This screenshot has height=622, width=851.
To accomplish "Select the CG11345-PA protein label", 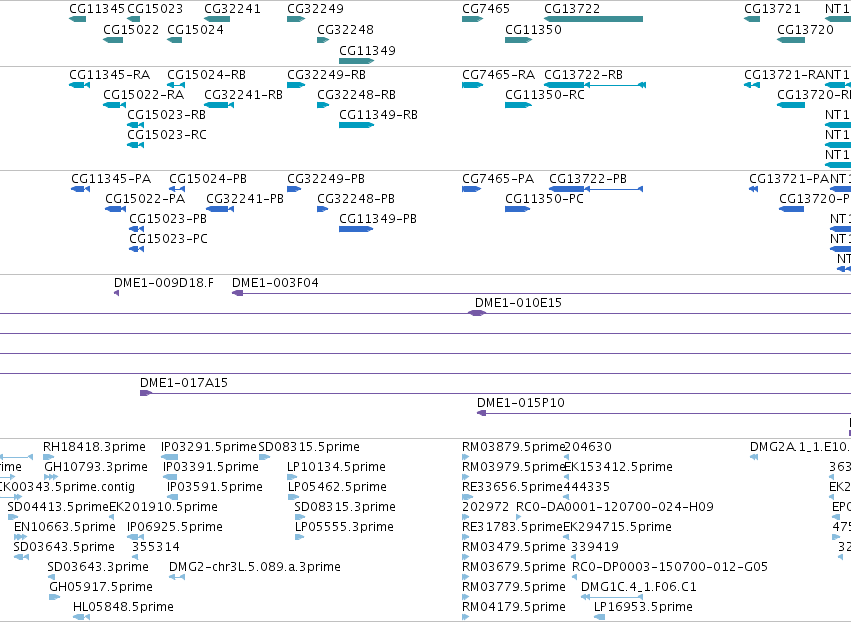I will 111,179.
